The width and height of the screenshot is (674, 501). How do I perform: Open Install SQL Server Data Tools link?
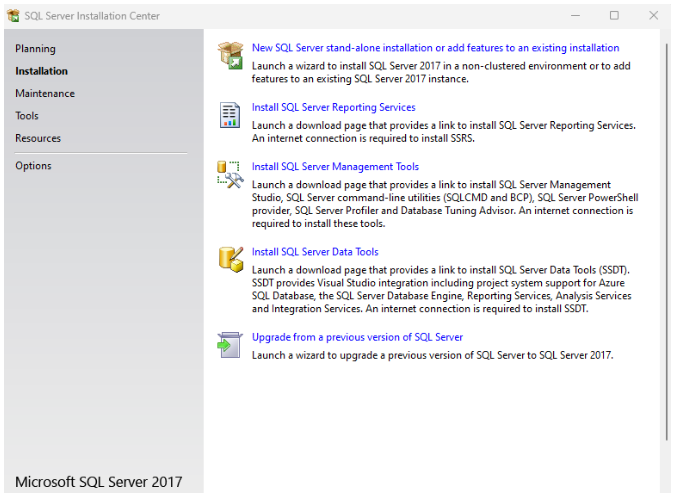click(x=315, y=251)
